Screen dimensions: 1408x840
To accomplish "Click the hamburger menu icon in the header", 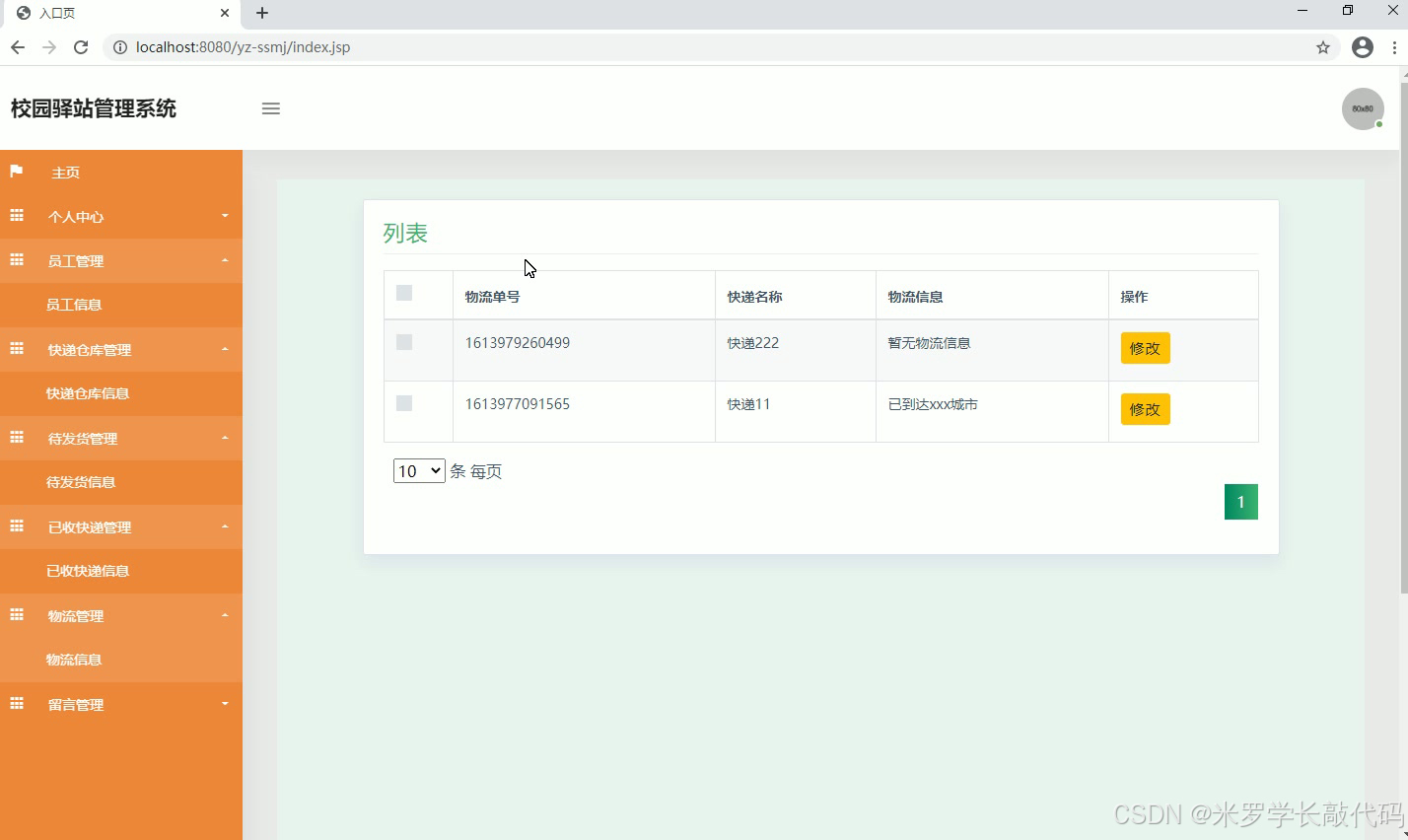I will [271, 108].
